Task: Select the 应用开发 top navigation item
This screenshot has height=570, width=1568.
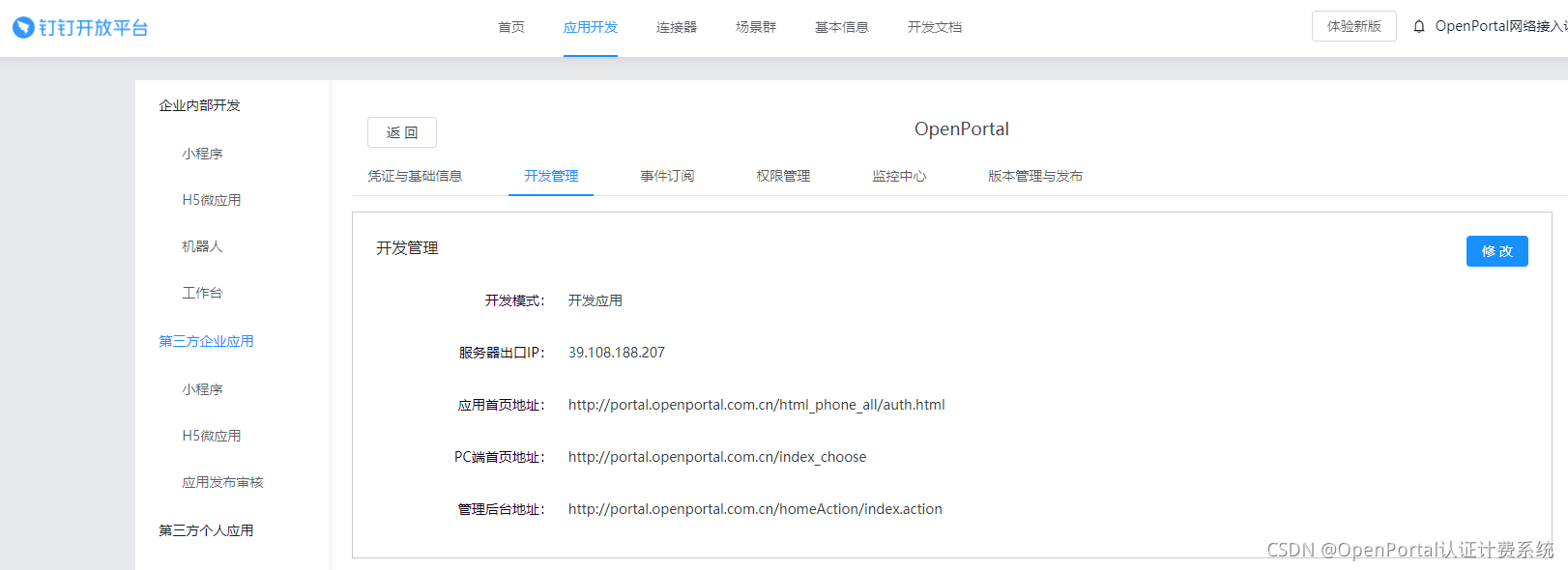Action: point(591,27)
